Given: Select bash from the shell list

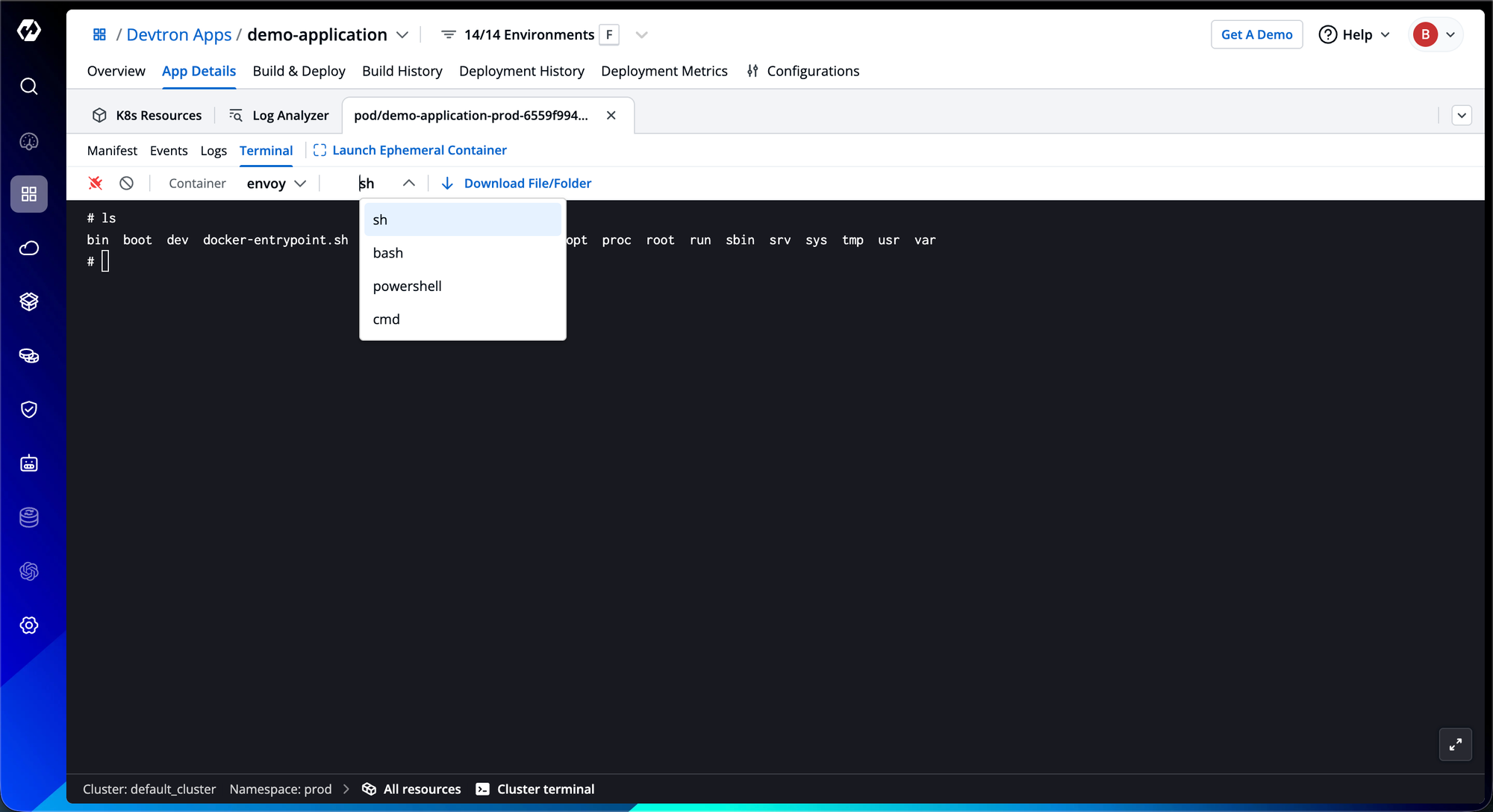Looking at the screenshot, I should pyautogui.click(x=388, y=253).
